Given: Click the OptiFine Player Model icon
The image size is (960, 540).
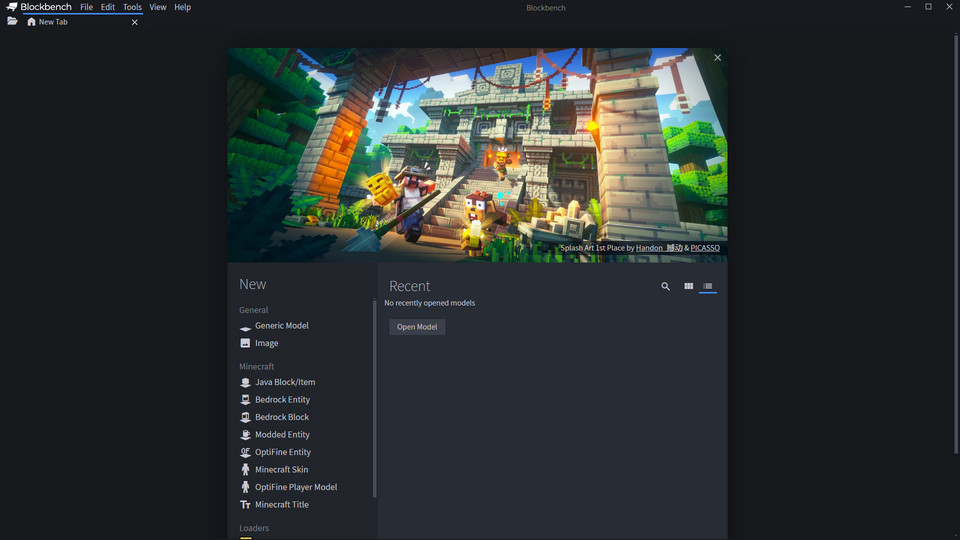Looking at the screenshot, I should [246, 487].
